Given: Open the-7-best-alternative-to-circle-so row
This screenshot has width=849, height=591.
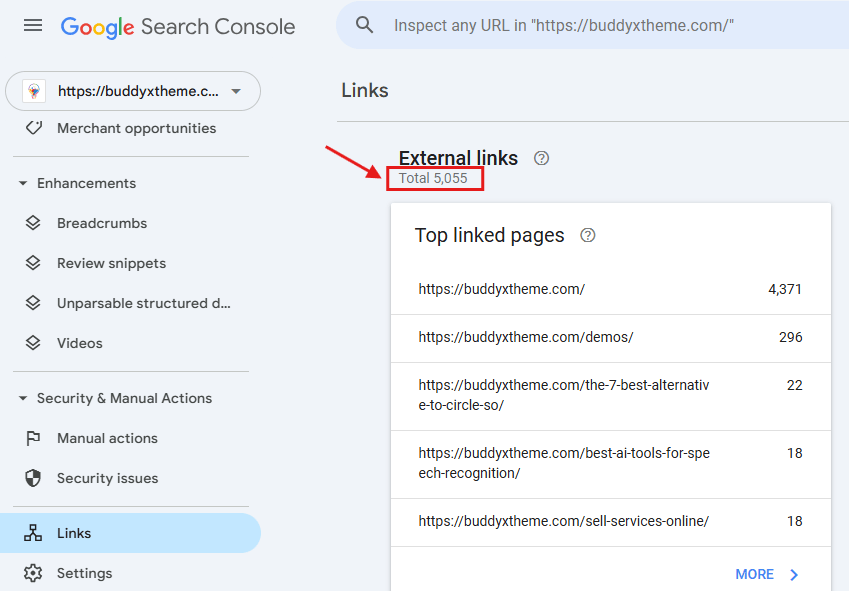Looking at the screenshot, I should point(611,396).
